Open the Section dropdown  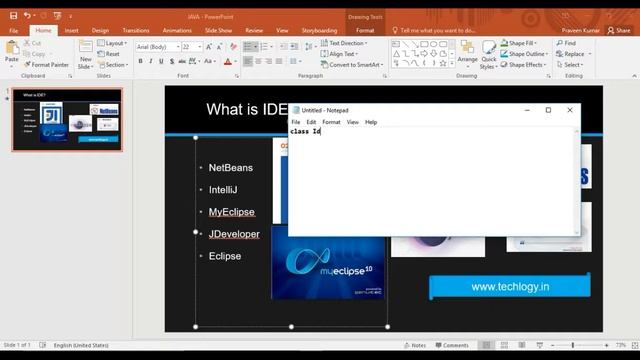[113, 64]
